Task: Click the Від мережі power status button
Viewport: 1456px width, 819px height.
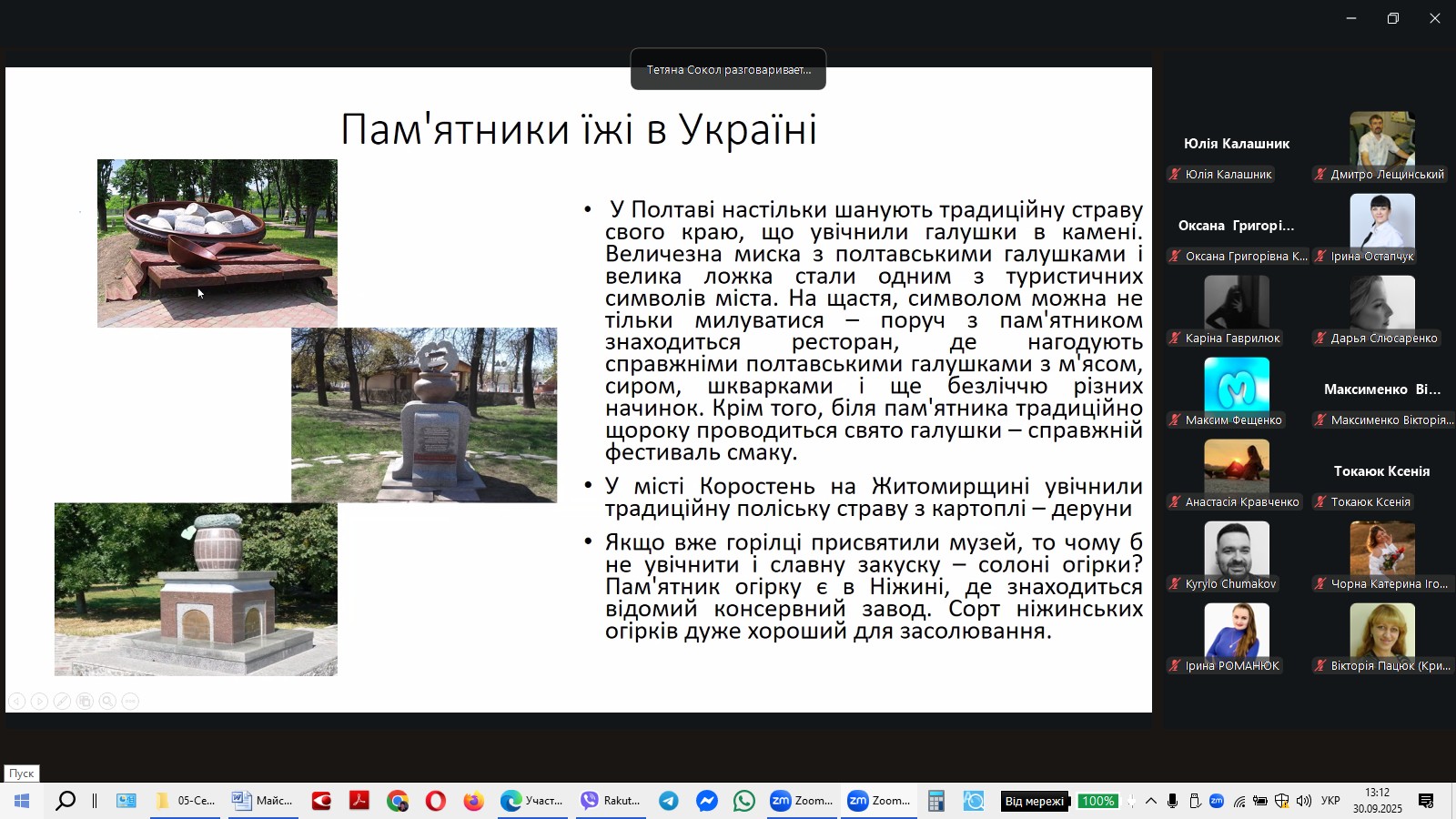Action: (1036, 802)
